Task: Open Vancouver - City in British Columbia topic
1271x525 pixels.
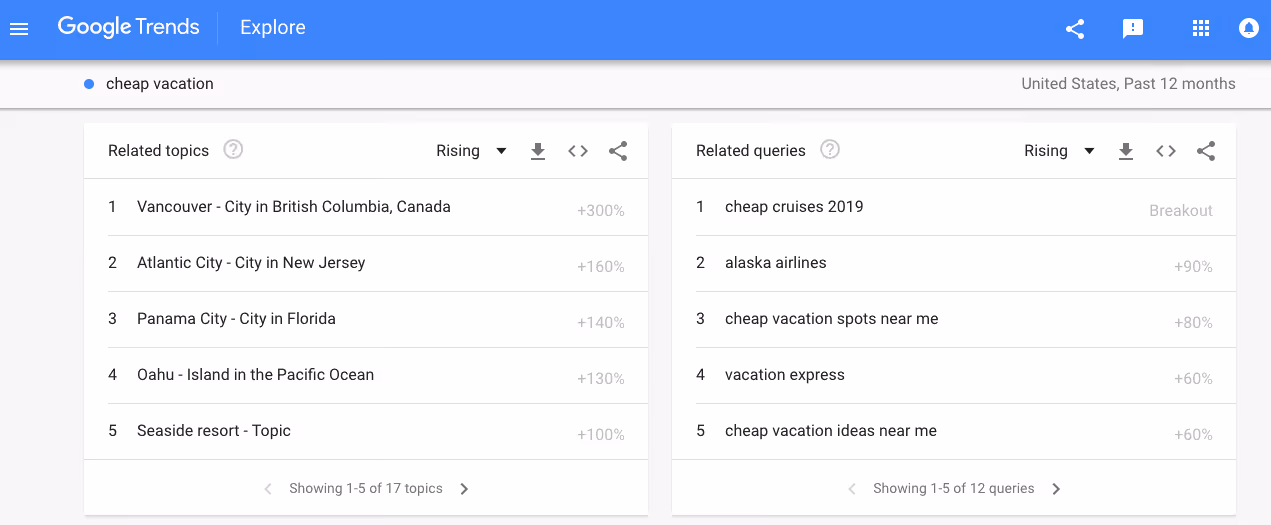Action: tap(366, 207)
